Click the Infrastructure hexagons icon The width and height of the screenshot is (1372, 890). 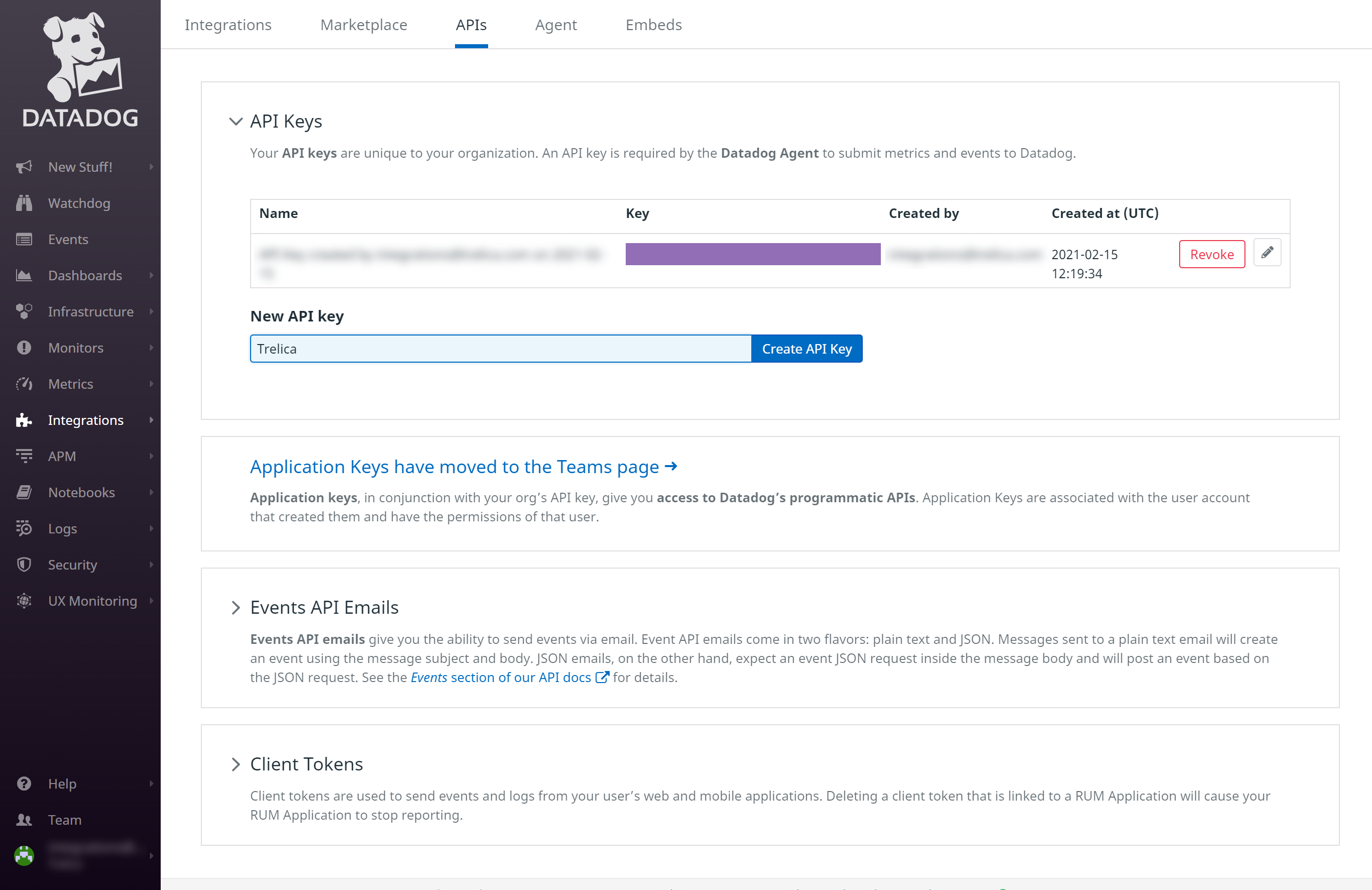click(x=24, y=311)
